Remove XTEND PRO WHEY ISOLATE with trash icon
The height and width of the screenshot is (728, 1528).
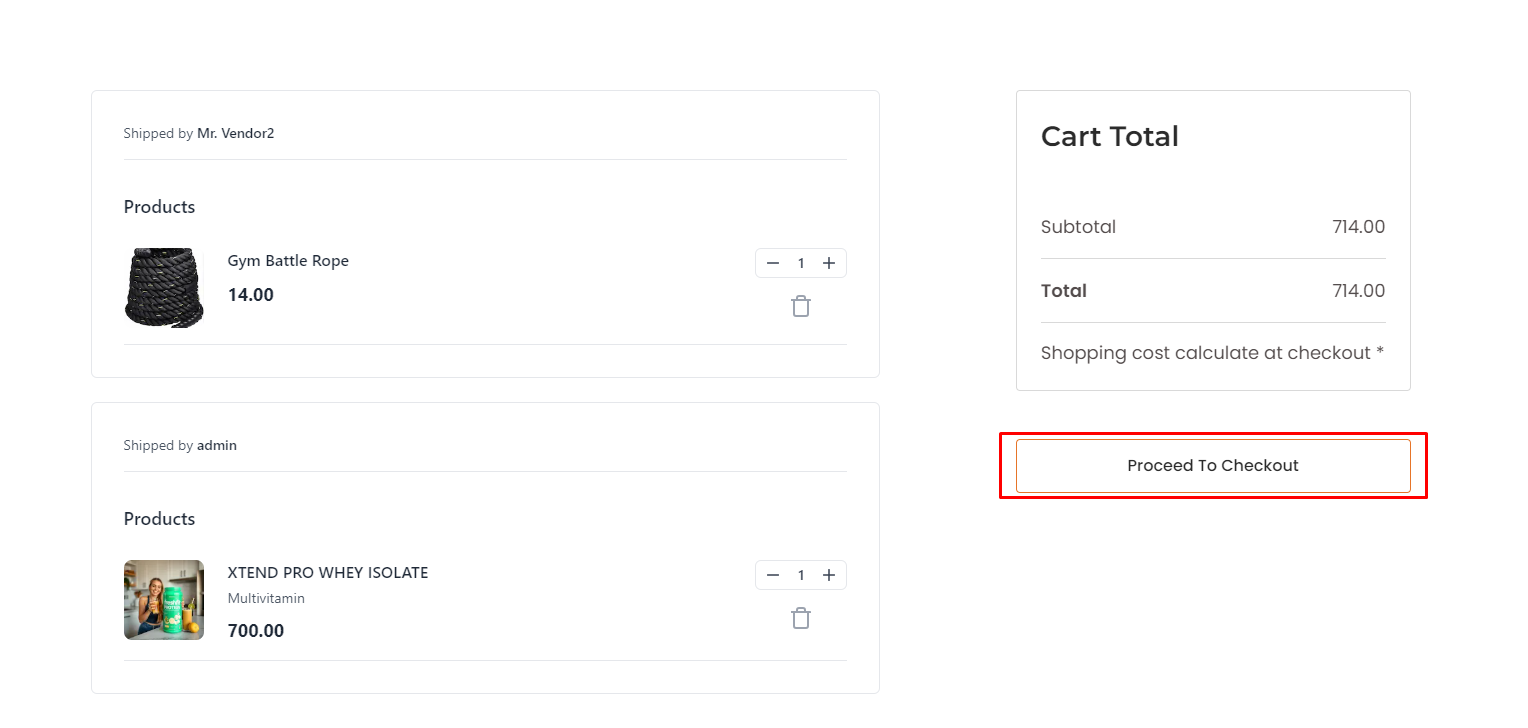pos(801,619)
